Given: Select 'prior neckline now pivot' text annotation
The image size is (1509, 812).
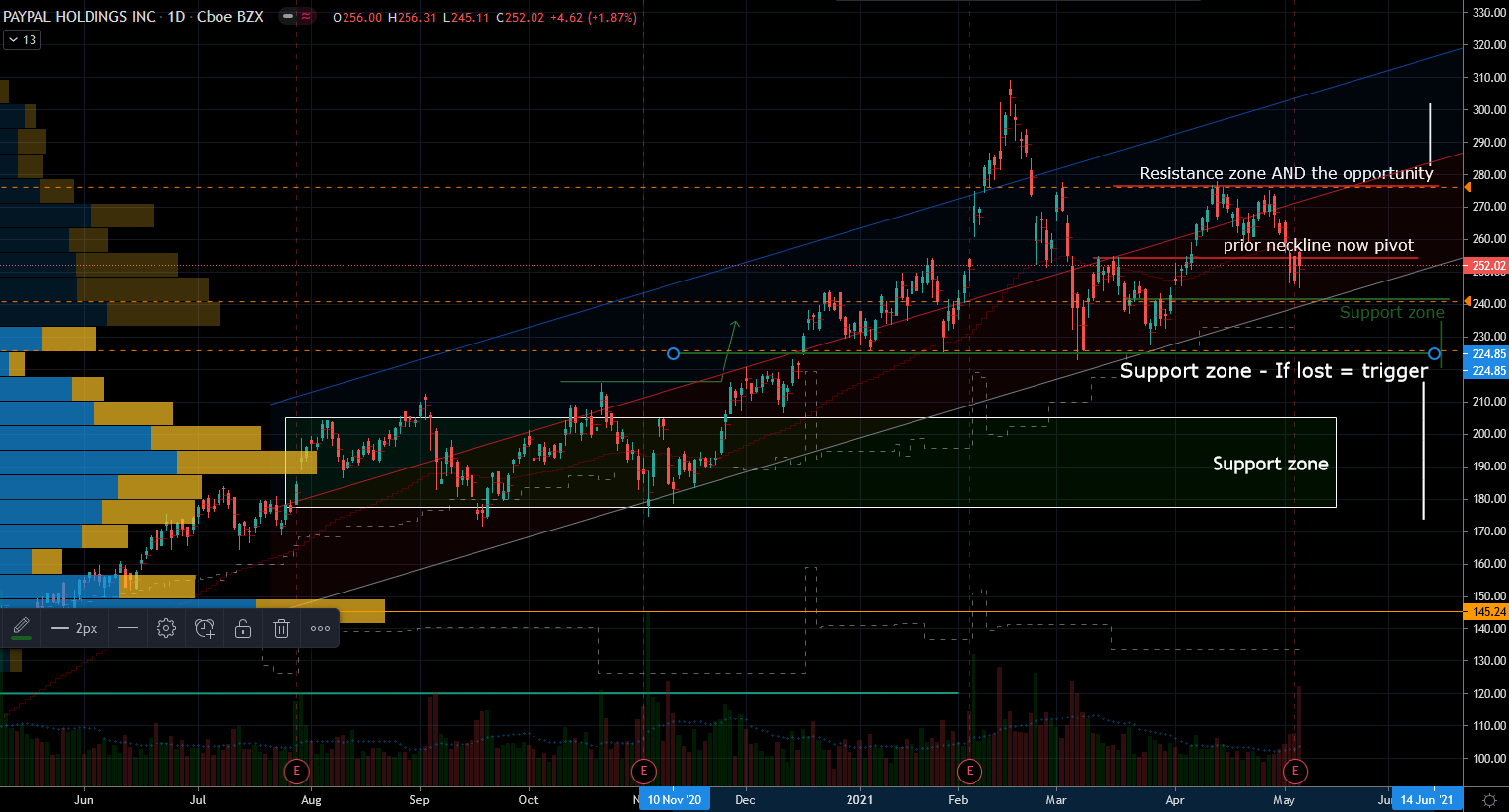Looking at the screenshot, I should point(1318,245).
